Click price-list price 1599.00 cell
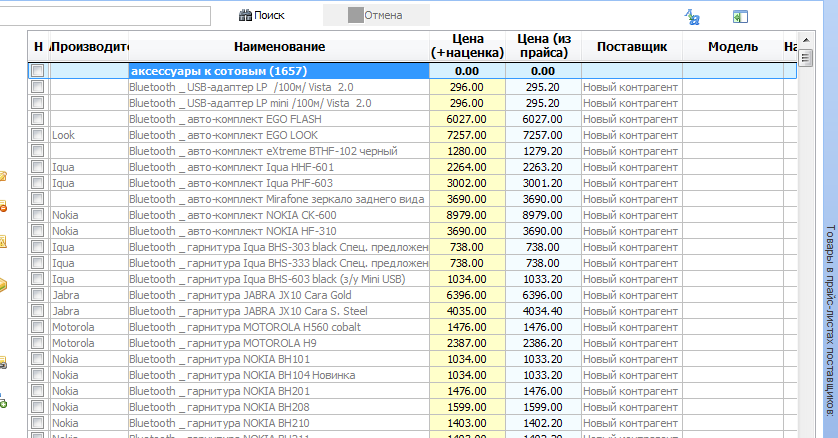 pyautogui.click(x=544, y=408)
